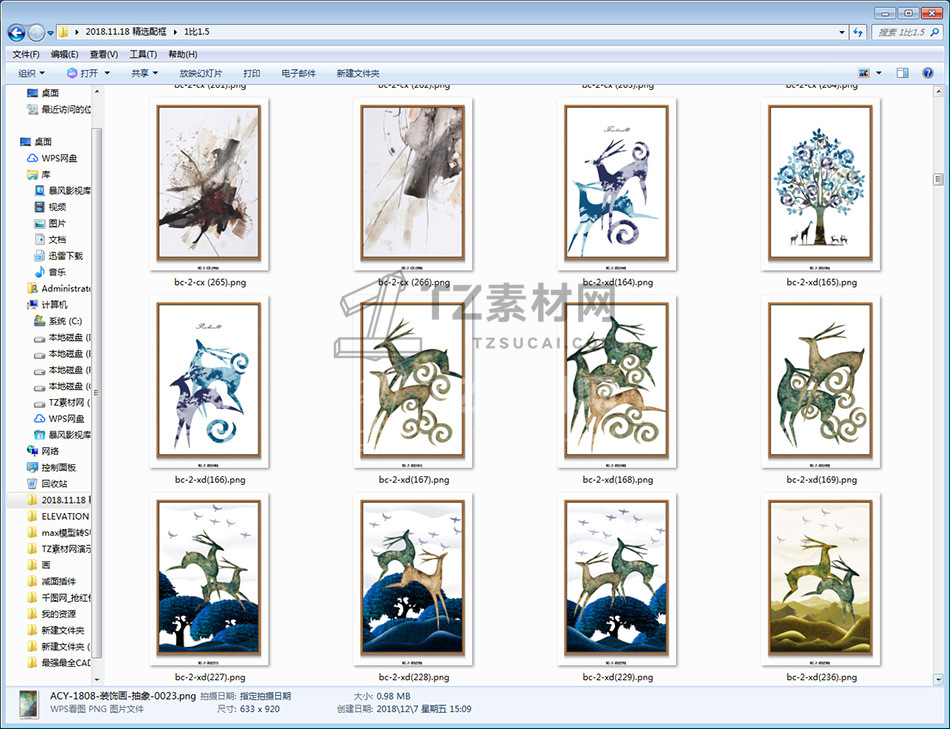
Task: Open the 查看(V) menu
Action: 103,54
